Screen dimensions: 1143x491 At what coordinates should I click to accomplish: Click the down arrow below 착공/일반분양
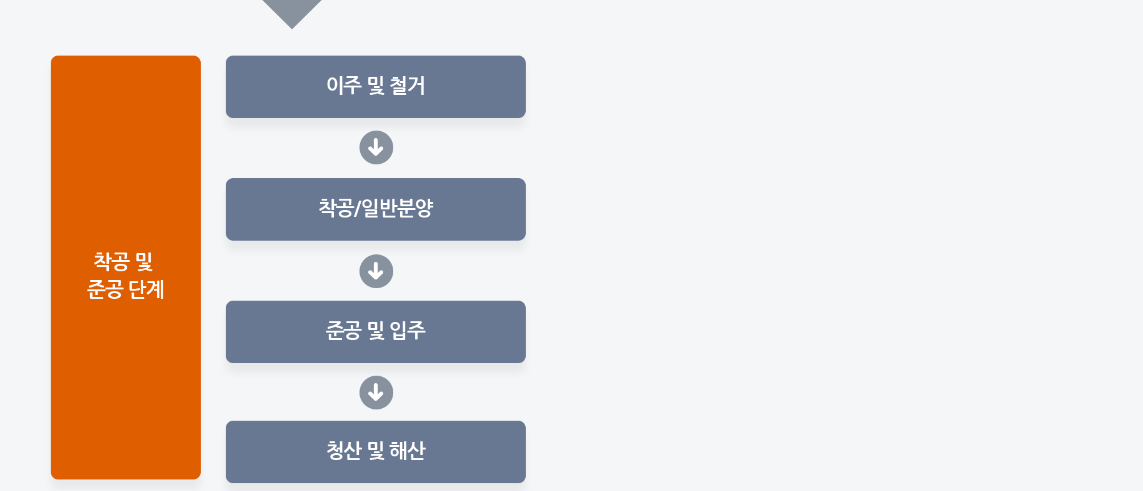click(376, 271)
